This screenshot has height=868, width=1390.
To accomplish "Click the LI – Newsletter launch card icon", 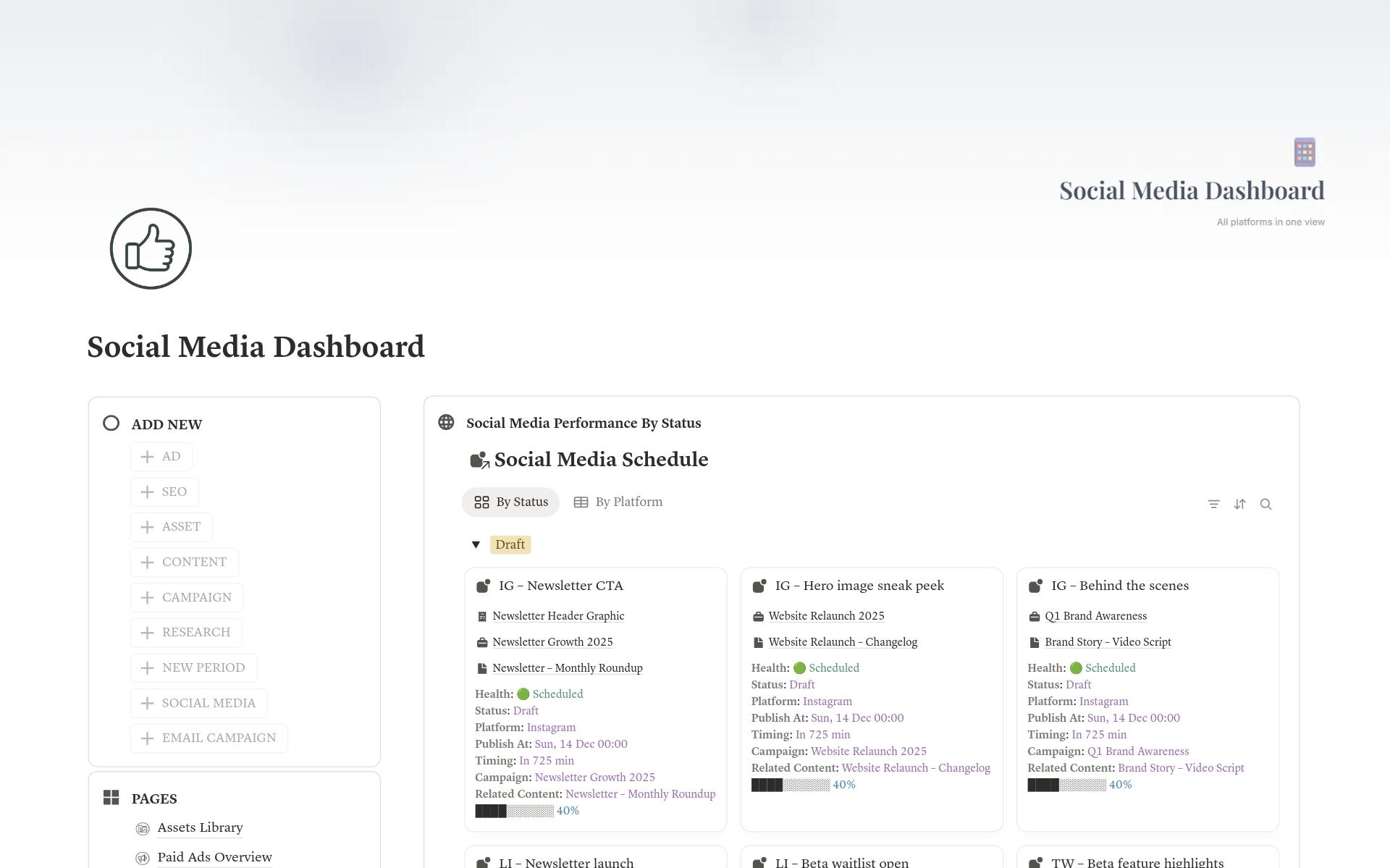I will pos(483,862).
